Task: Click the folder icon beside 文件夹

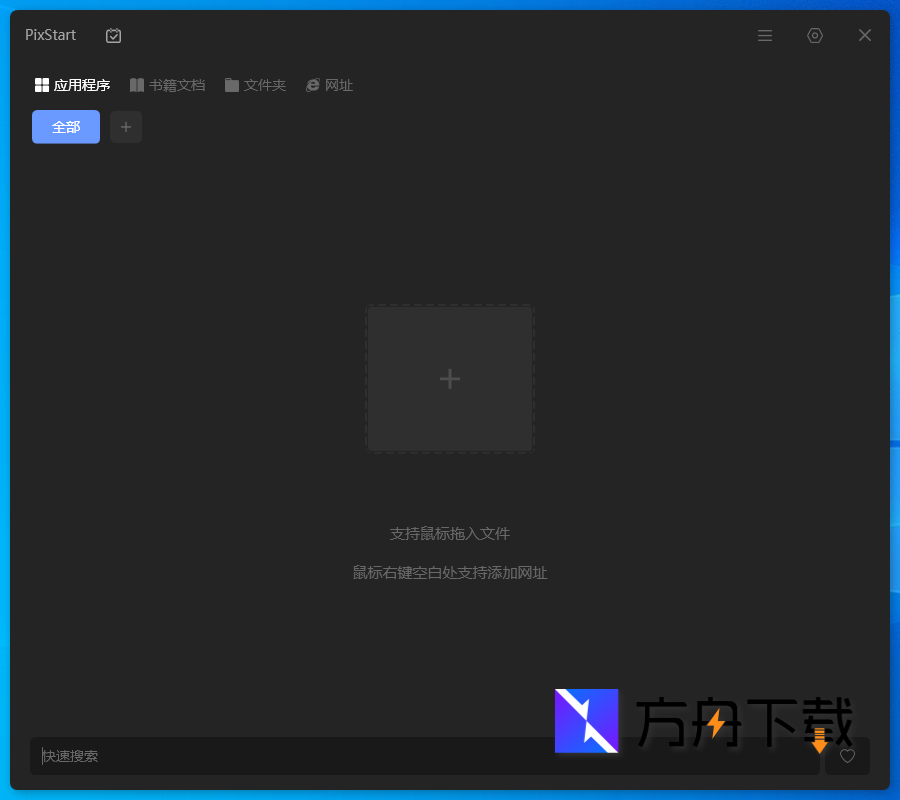Action: point(231,84)
